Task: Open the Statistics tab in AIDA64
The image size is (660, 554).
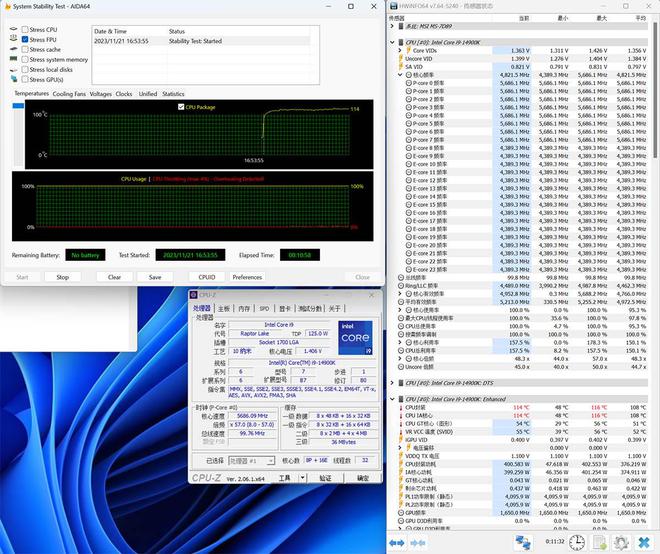Action: [173, 94]
